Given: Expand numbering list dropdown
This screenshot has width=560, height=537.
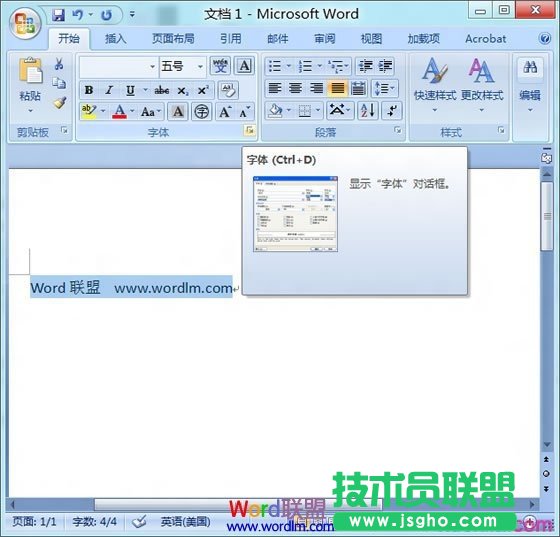Looking at the screenshot, I should tap(319, 66).
